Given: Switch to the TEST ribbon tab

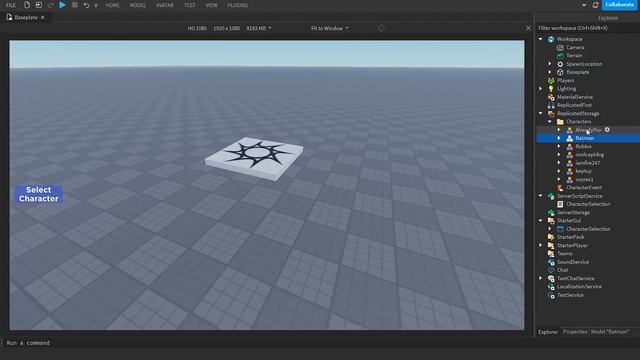Looking at the screenshot, I should (x=189, y=5).
